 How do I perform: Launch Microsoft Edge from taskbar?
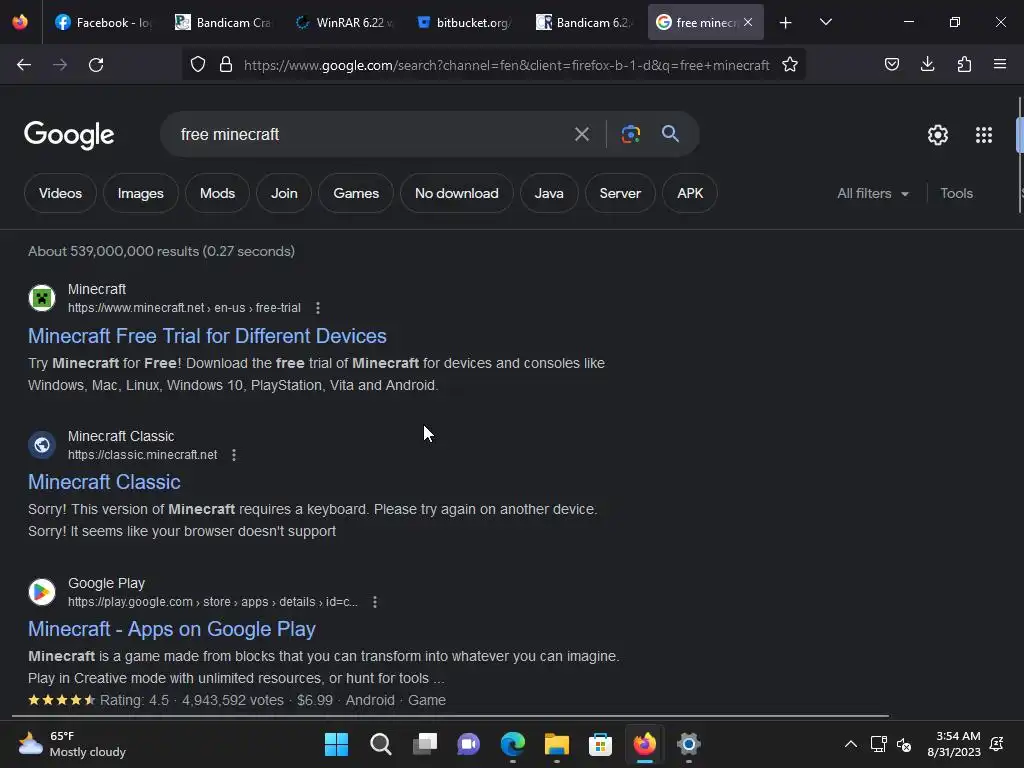[x=513, y=744]
